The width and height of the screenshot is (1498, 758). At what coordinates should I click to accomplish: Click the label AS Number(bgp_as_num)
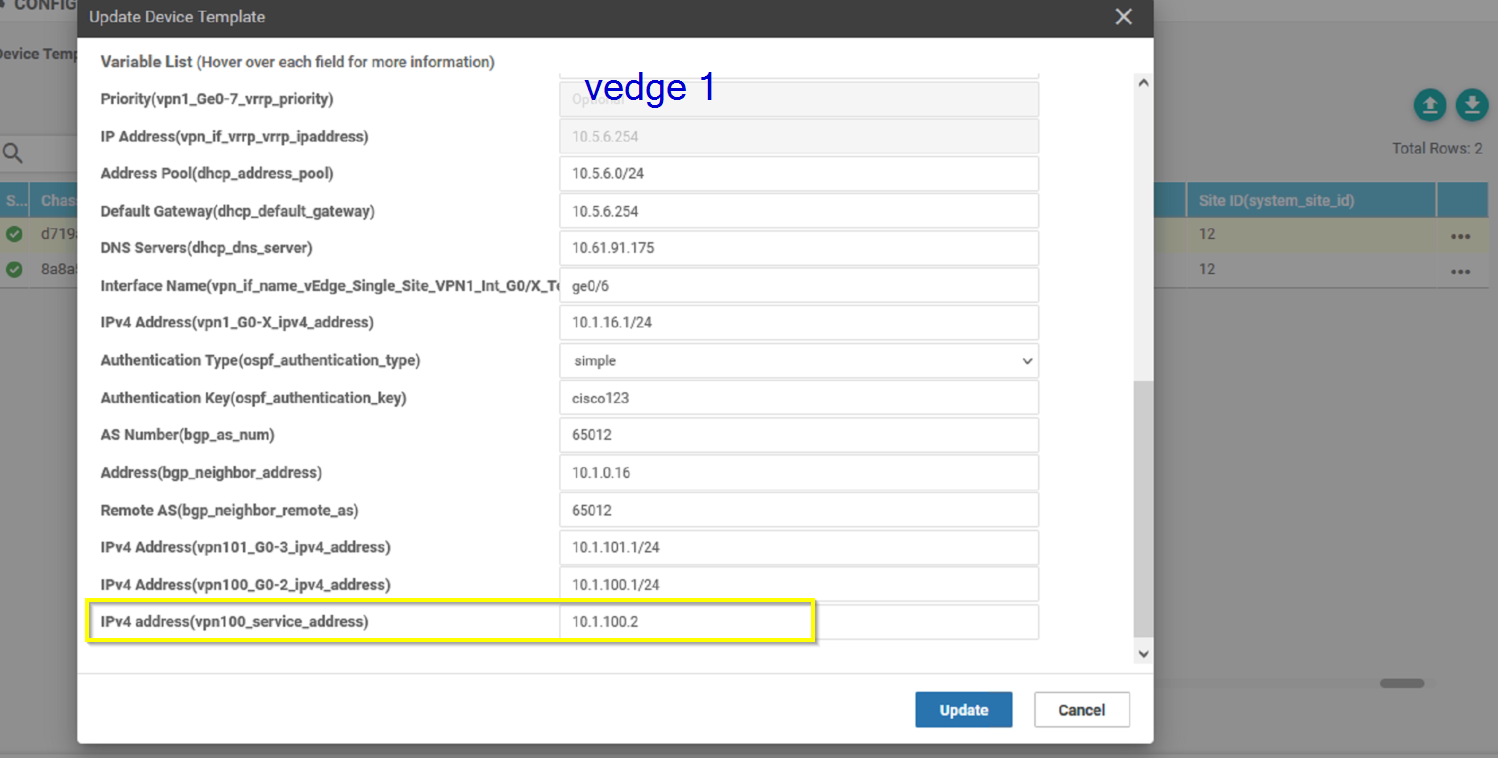tap(188, 435)
